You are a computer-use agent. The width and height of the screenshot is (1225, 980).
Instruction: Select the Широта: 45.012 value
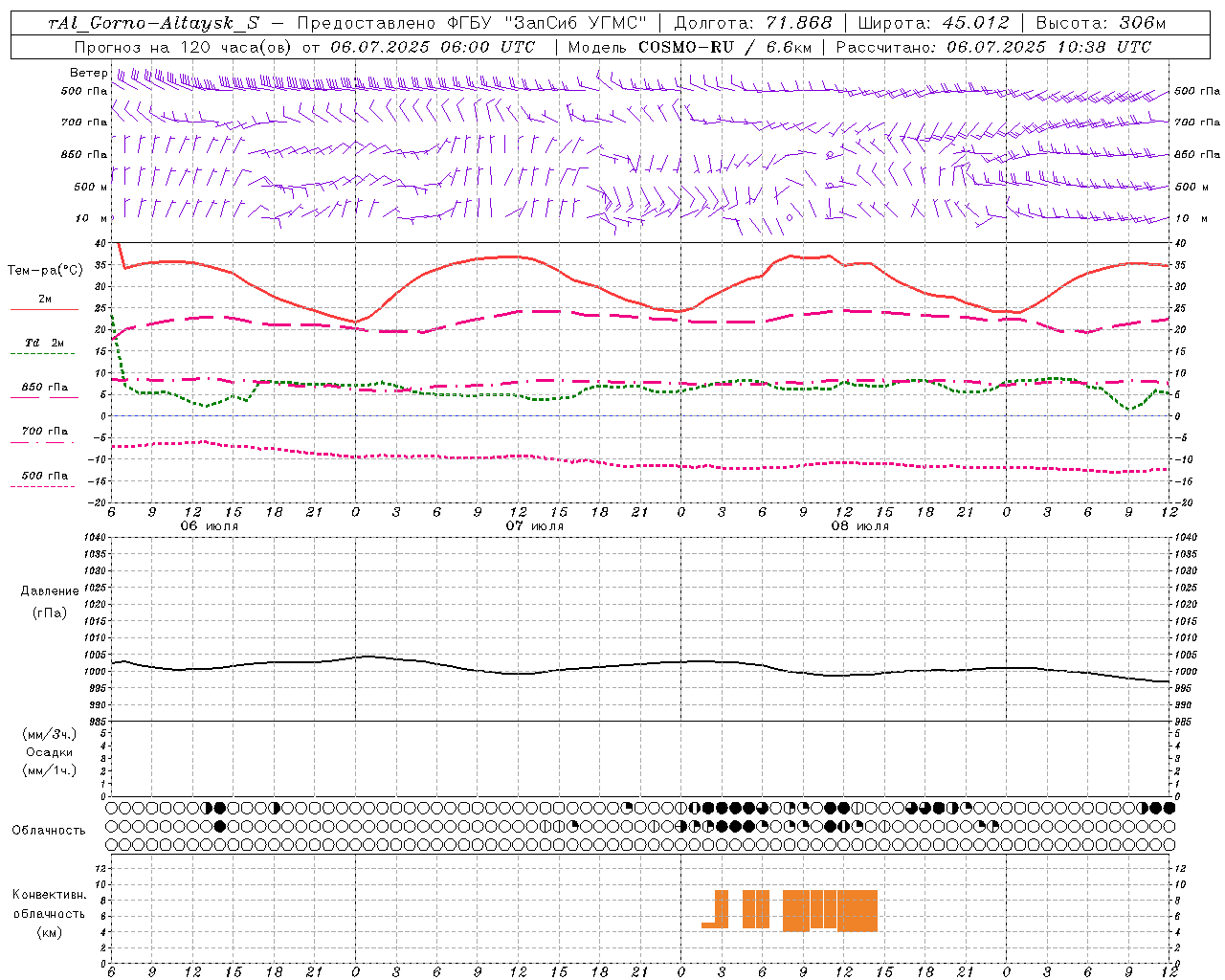(933, 23)
